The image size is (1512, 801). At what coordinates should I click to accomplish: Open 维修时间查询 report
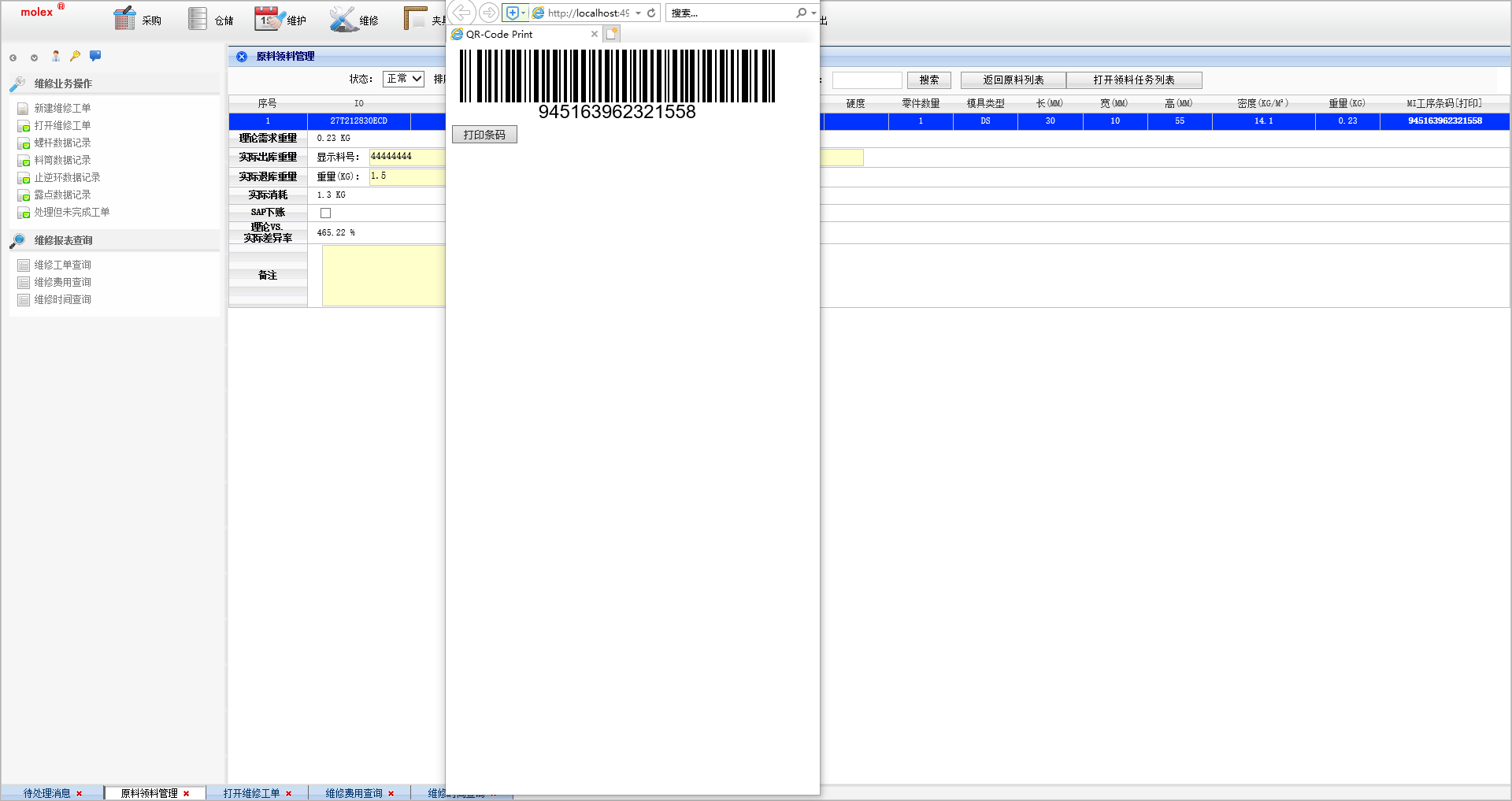tap(62, 299)
